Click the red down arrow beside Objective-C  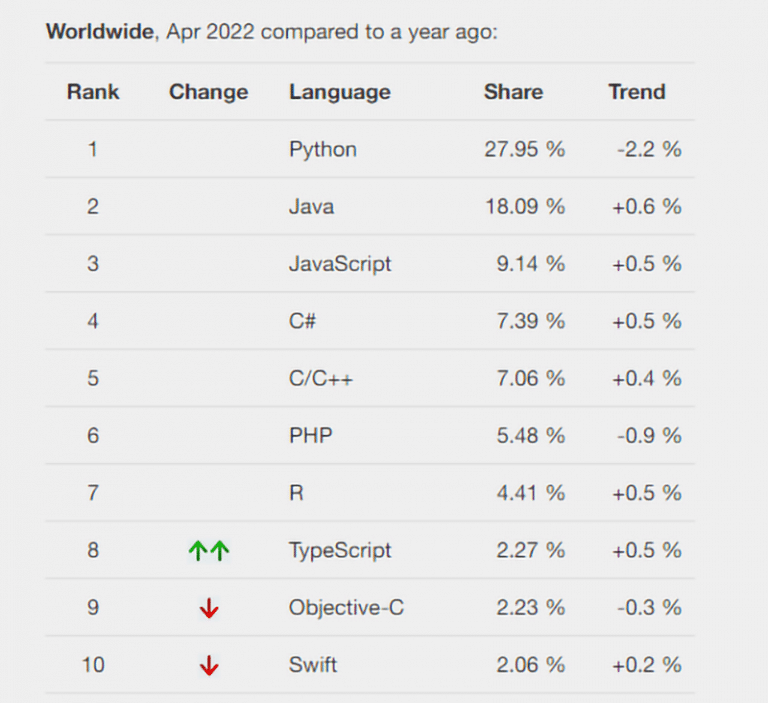pos(209,608)
